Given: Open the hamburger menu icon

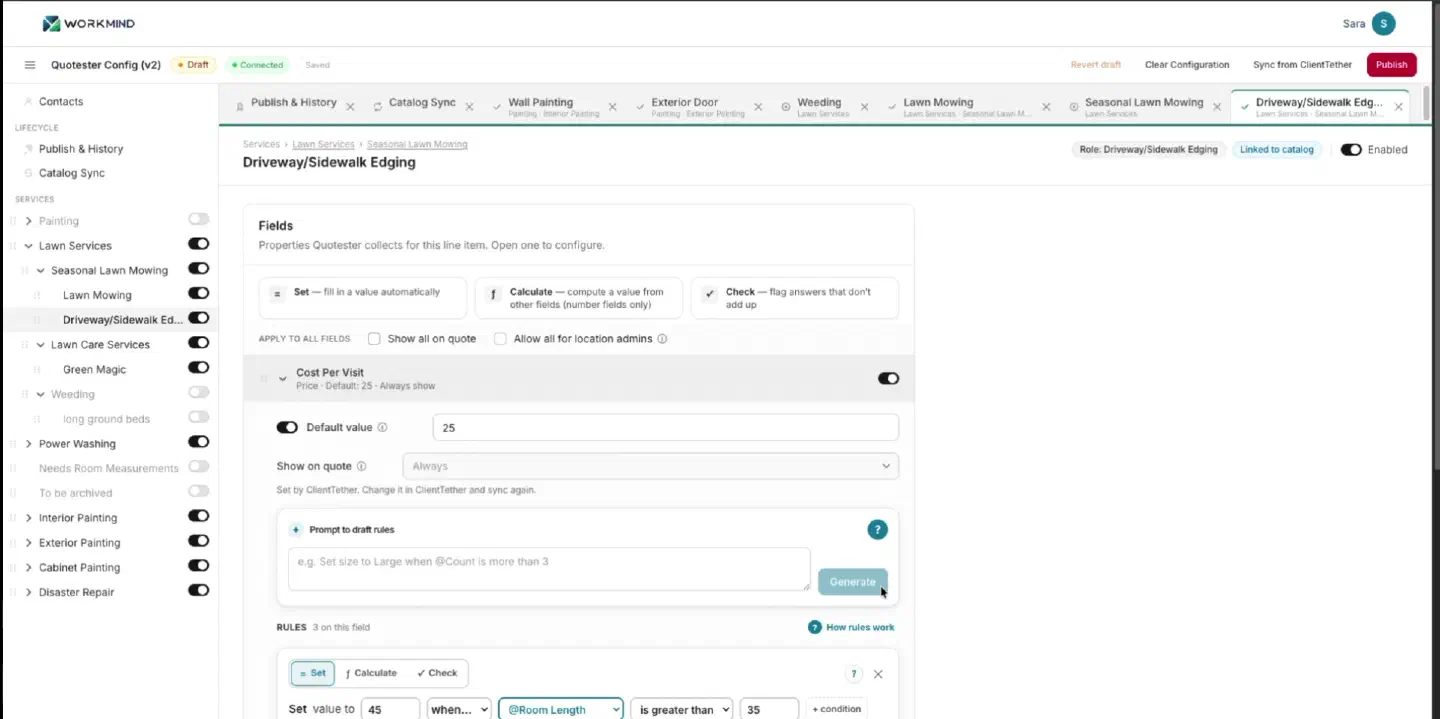Looking at the screenshot, I should (30, 65).
